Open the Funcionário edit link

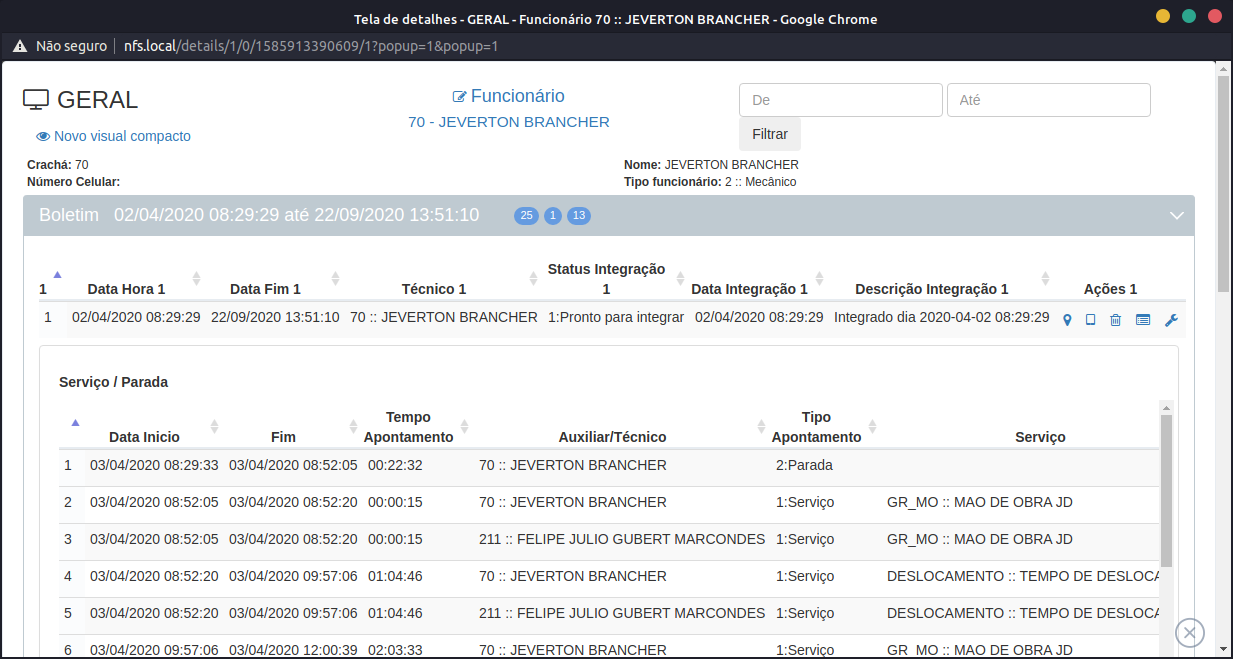pos(508,96)
